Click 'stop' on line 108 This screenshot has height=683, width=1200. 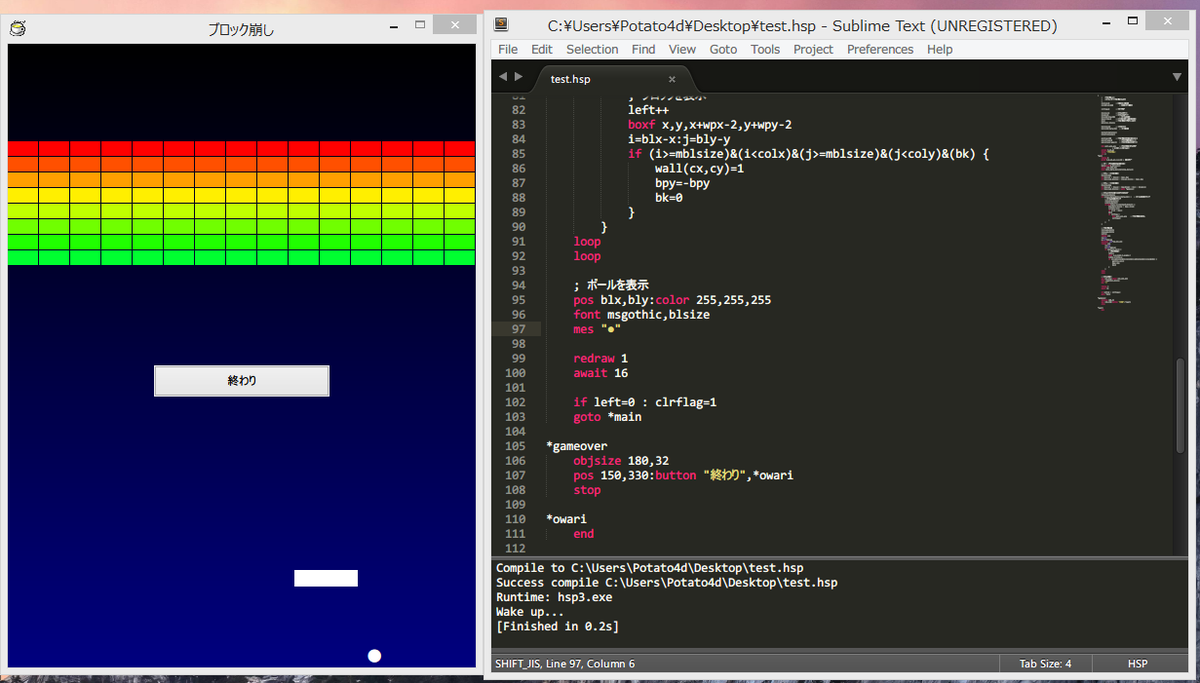point(587,490)
